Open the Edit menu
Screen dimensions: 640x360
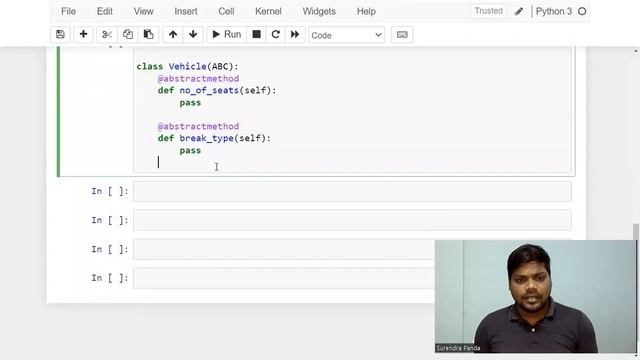(104, 11)
